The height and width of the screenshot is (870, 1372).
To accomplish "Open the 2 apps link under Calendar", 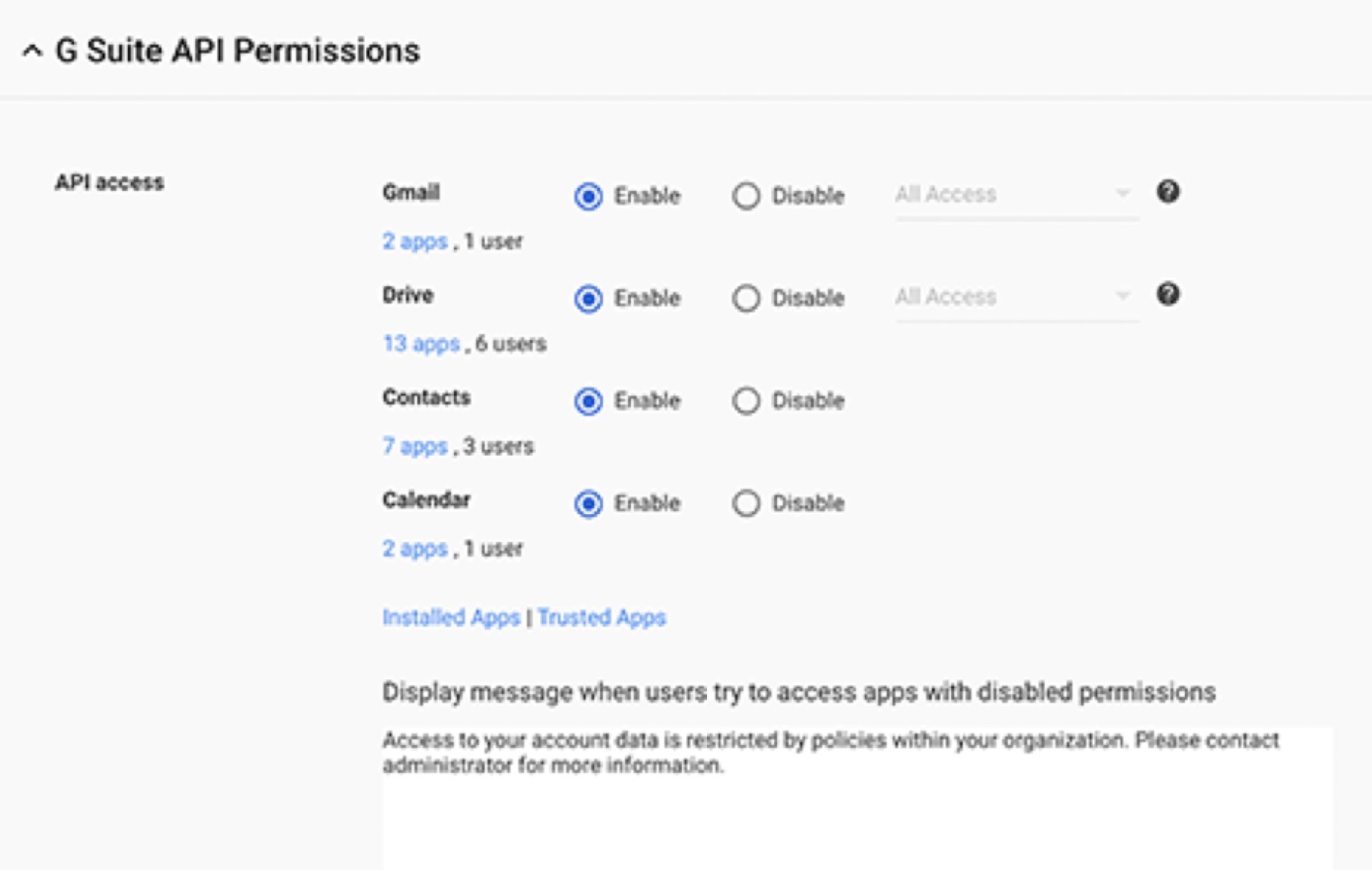I will [415, 548].
